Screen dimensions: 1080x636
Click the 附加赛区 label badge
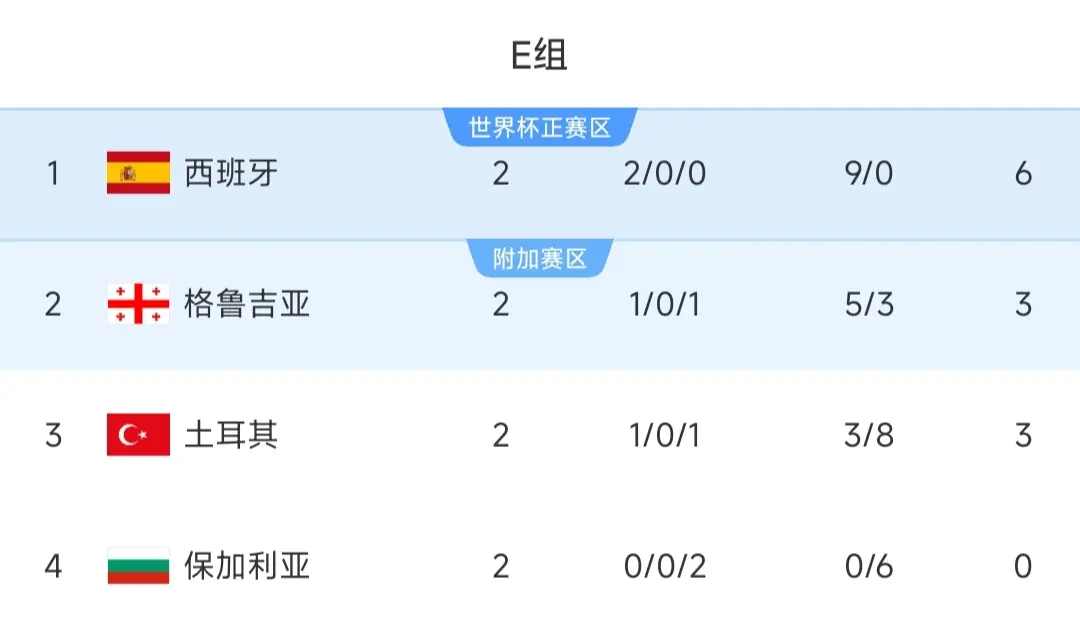(540, 259)
